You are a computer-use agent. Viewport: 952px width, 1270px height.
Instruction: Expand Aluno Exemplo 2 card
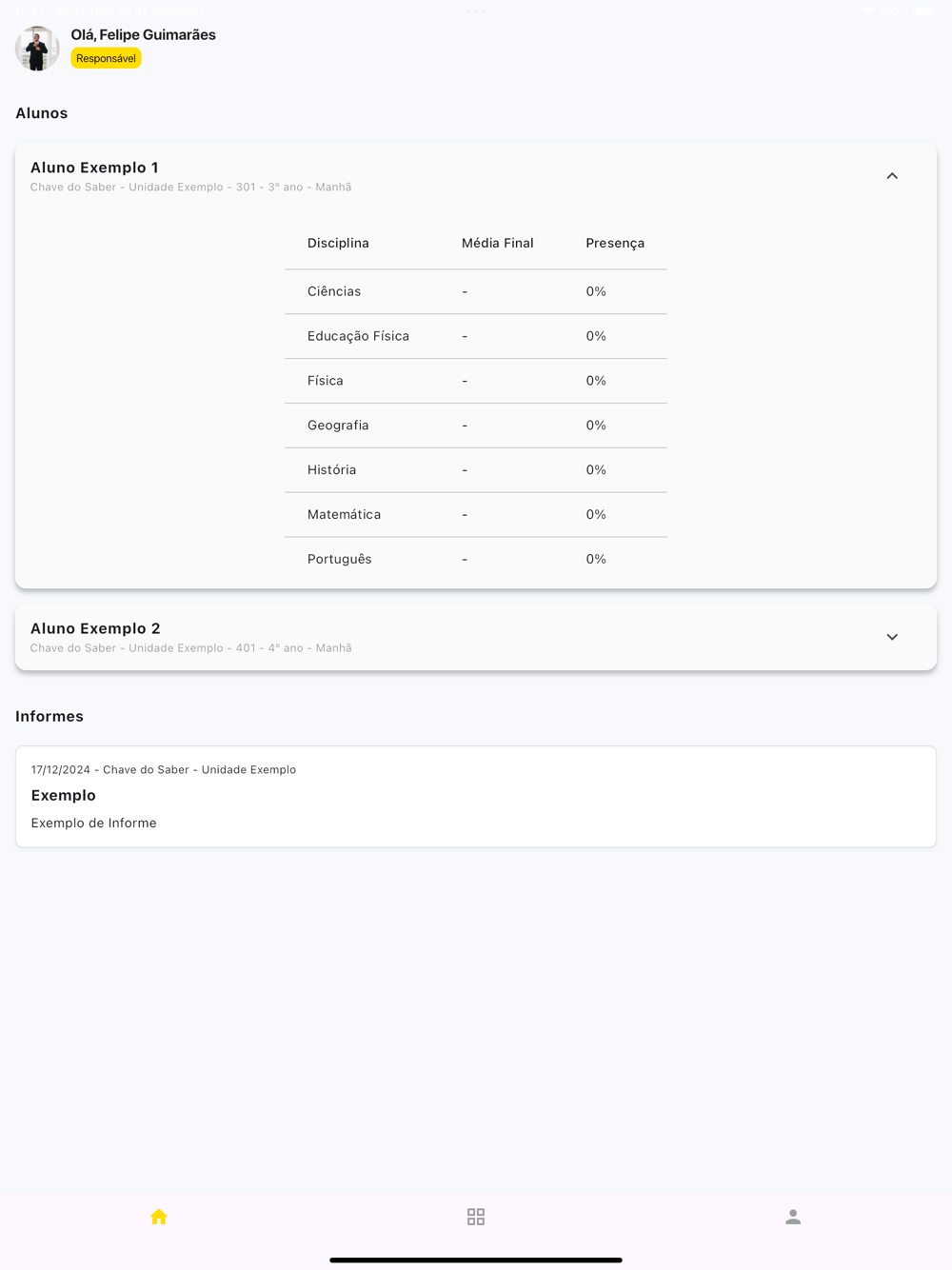coord(892,637)
